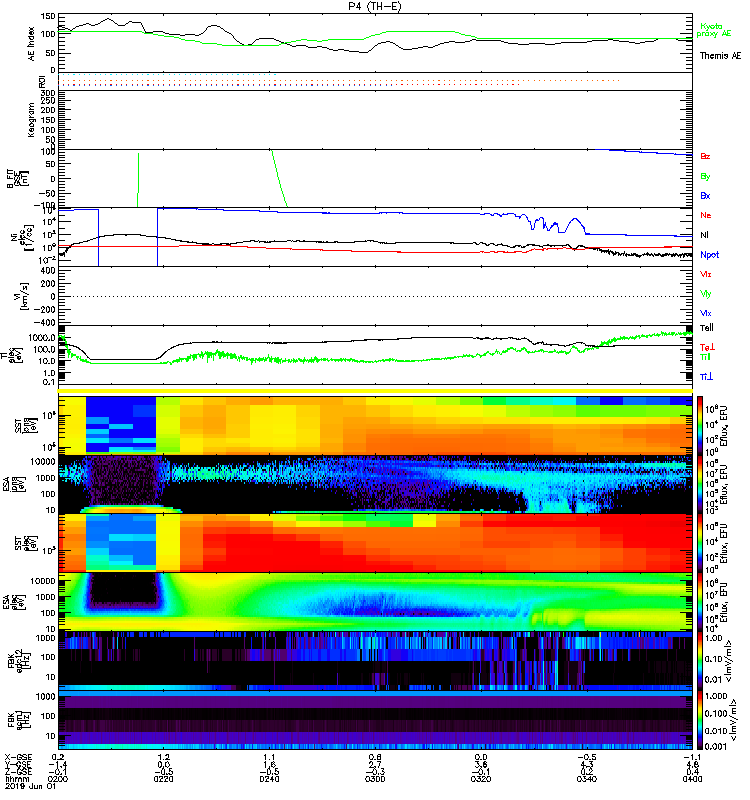Select the black 'Ni' density legend label

[x=704, y=235]
